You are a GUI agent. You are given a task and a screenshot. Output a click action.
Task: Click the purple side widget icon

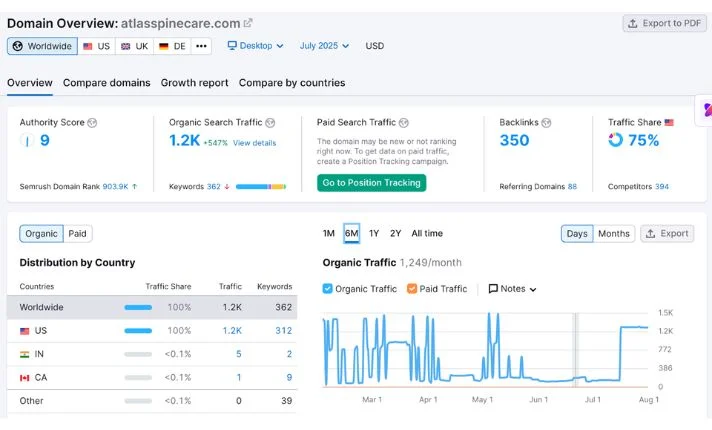point(705,109)
